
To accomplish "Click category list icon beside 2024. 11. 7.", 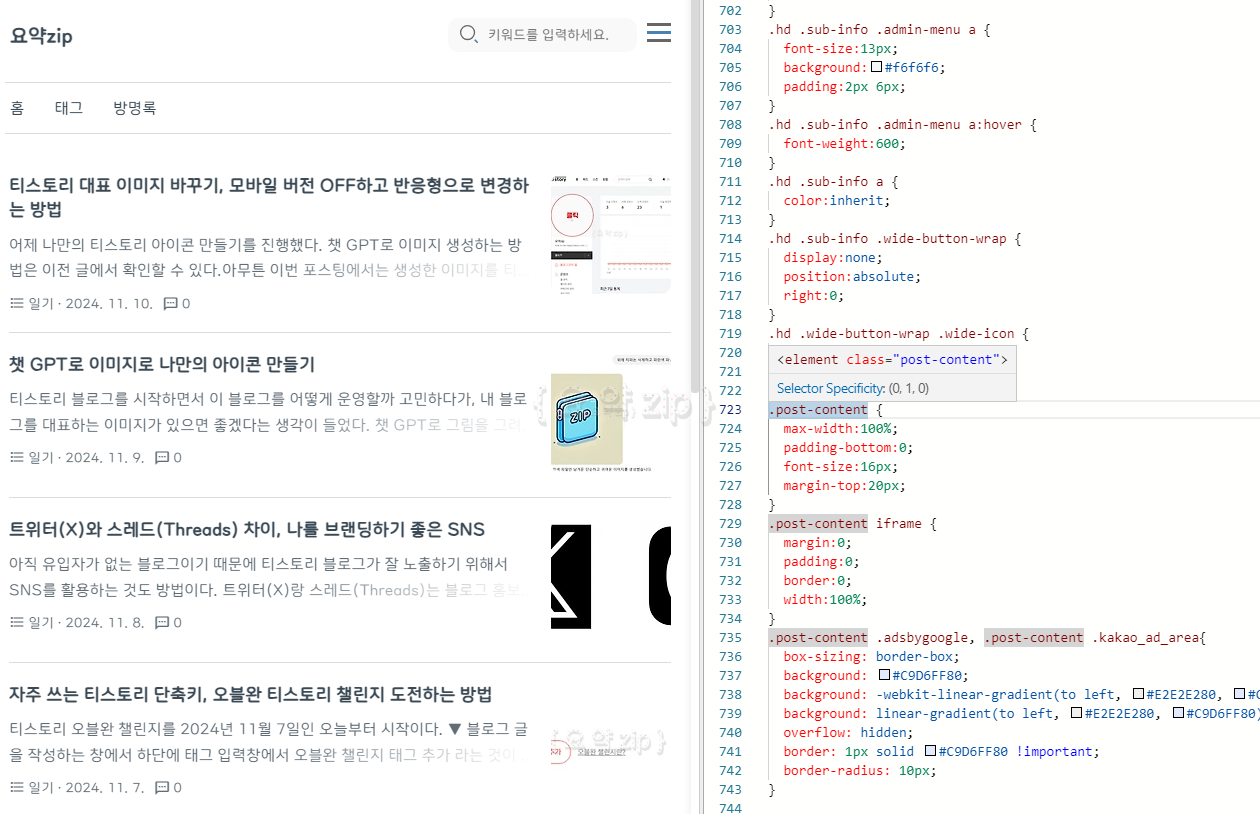I will pyautogui.click(x=17, y=787).
